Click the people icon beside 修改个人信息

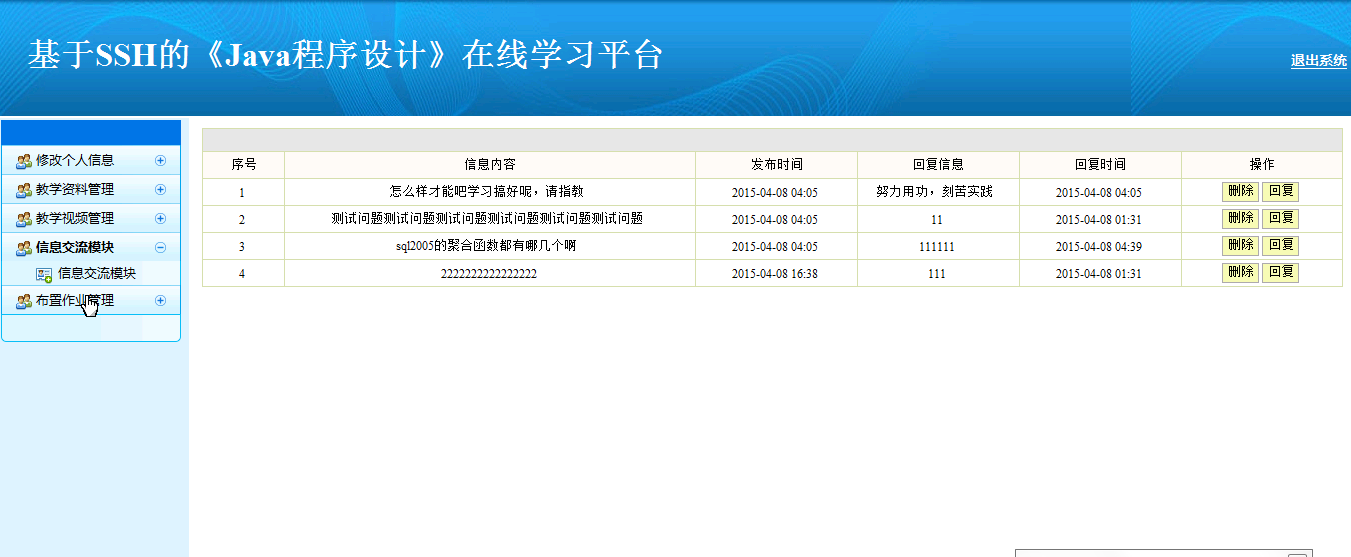[x=24, y=161]
